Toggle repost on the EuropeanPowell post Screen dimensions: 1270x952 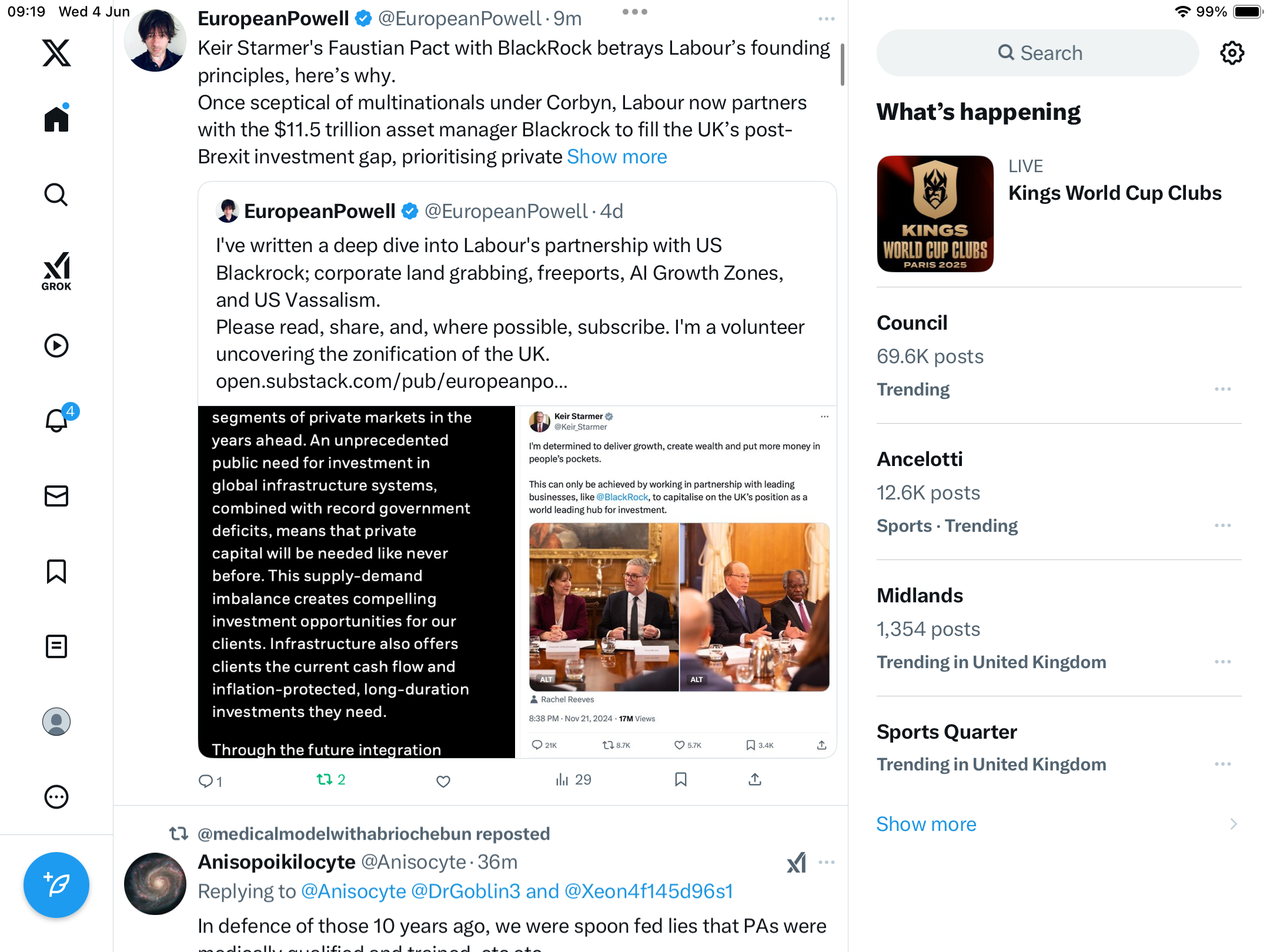(331, 780)
